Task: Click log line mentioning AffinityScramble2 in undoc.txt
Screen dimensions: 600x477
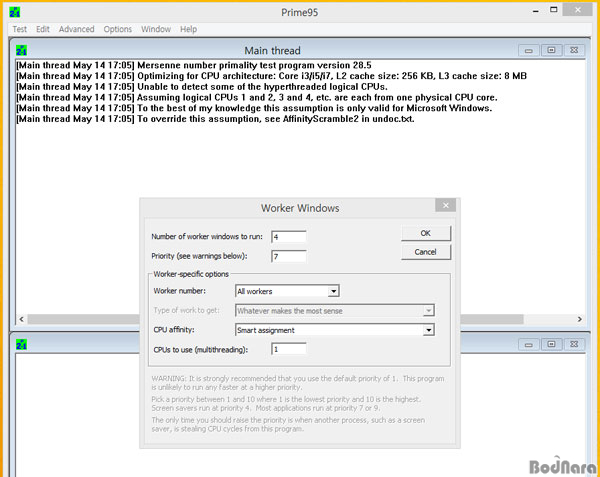Action: point(215,119)
